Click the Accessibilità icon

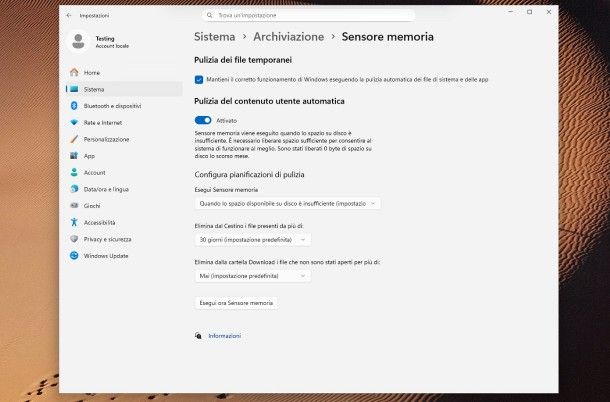74,222
